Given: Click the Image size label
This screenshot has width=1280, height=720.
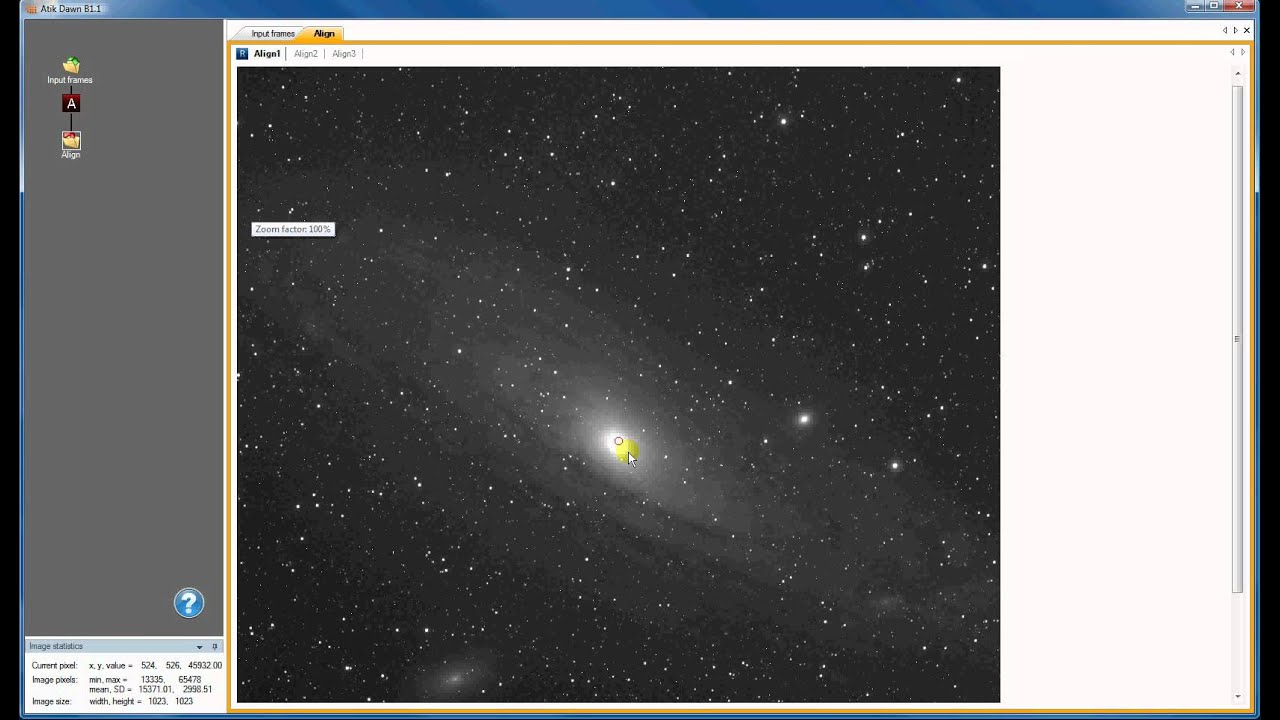Looking at the screenshot, I should click(x=51, y=702).
